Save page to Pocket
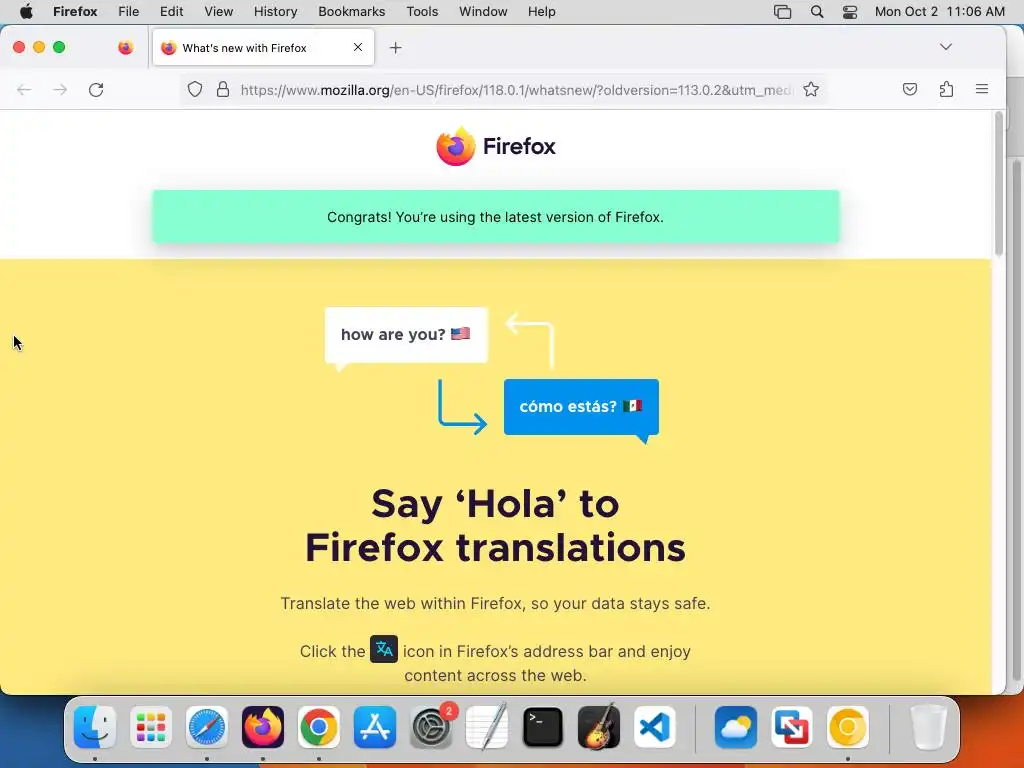 910,89
